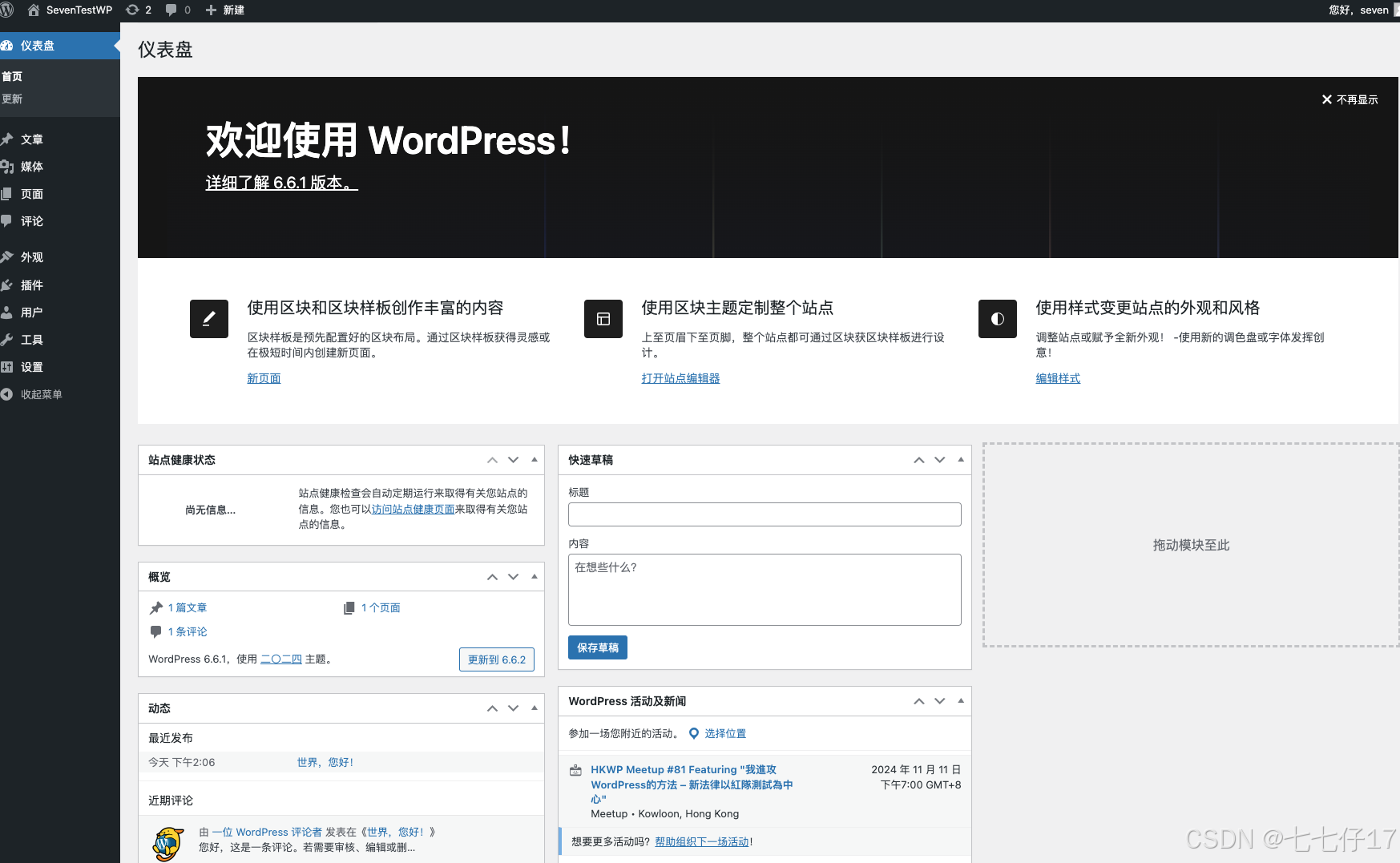This screenshot has height=863, width=1400.
Task: Click the 文章 pushpin icon in sidebar
Action: click(6, 139)
